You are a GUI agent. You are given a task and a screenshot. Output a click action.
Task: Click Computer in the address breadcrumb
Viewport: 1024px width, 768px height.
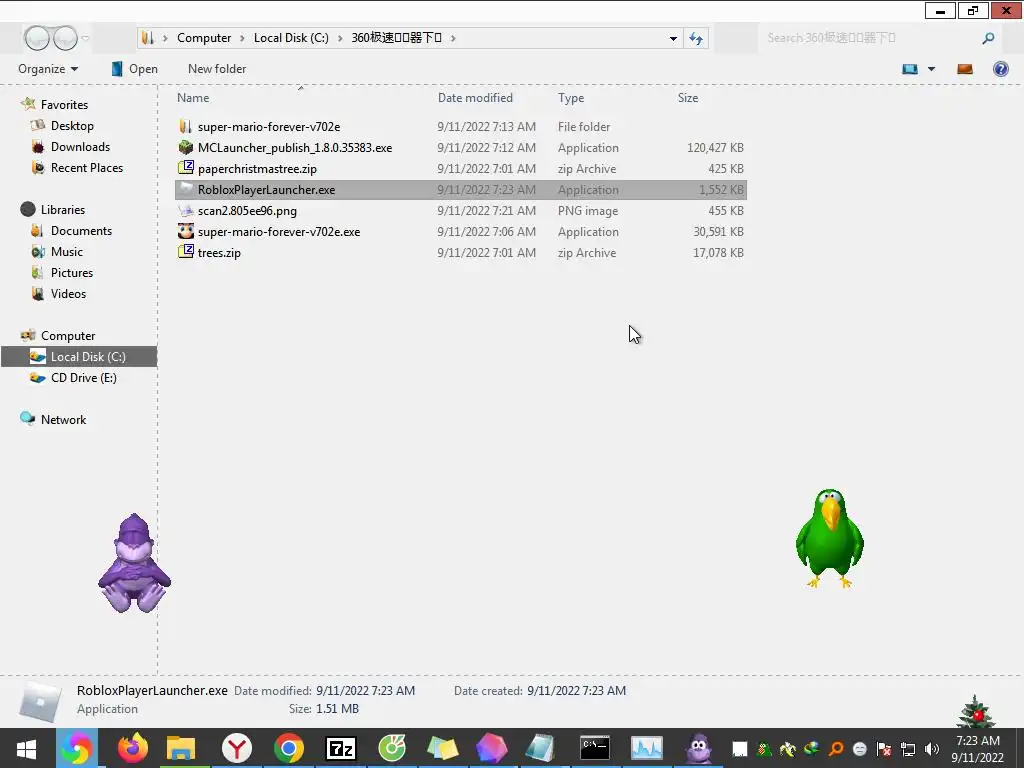(204, 38)
